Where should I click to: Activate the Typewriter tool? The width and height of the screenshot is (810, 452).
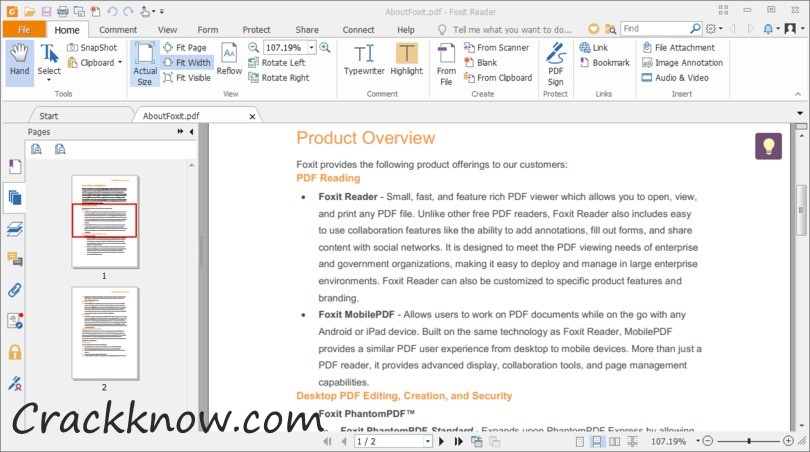(x=364, y=60)
